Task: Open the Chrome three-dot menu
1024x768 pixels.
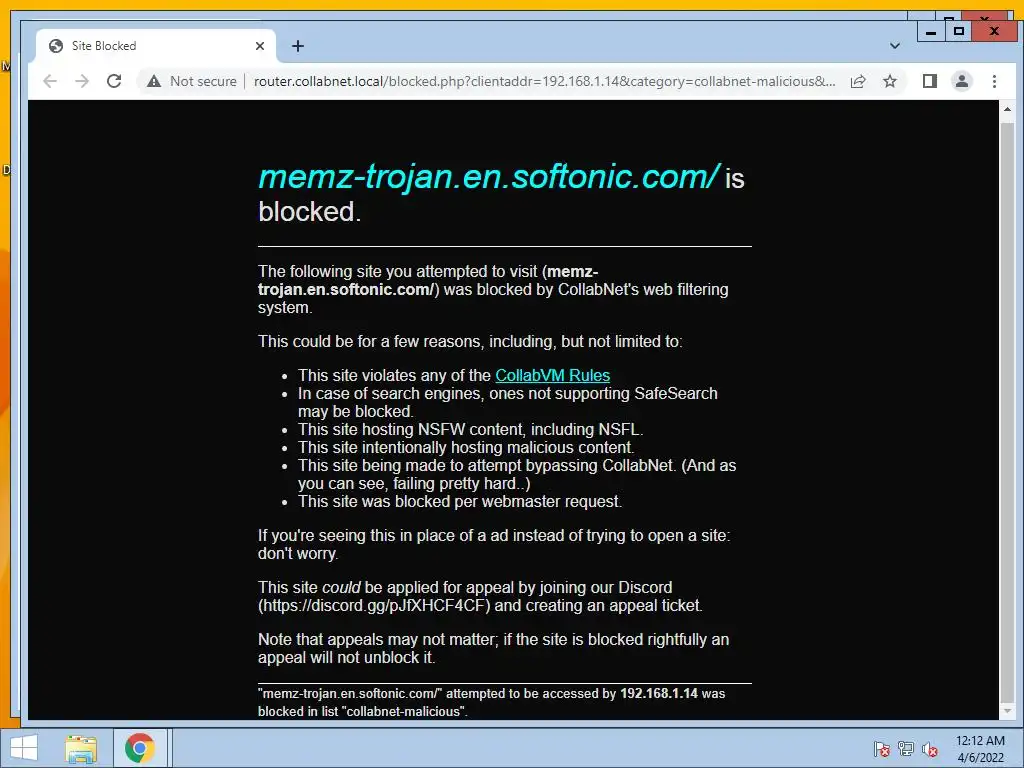Action: click(x=994, y=81)
